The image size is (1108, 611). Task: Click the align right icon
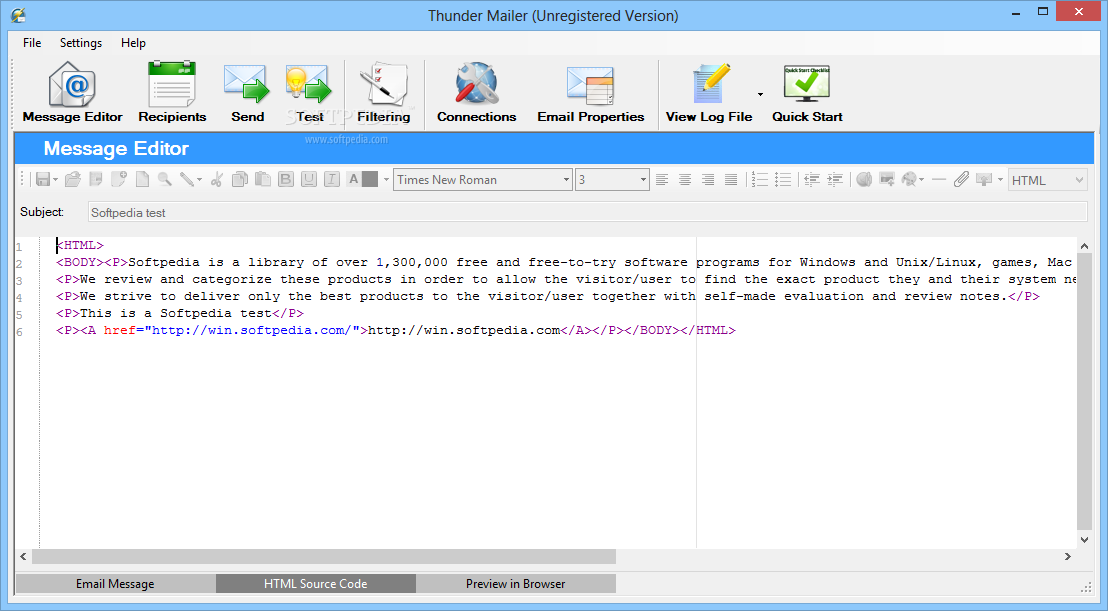(x=708, y=179)
